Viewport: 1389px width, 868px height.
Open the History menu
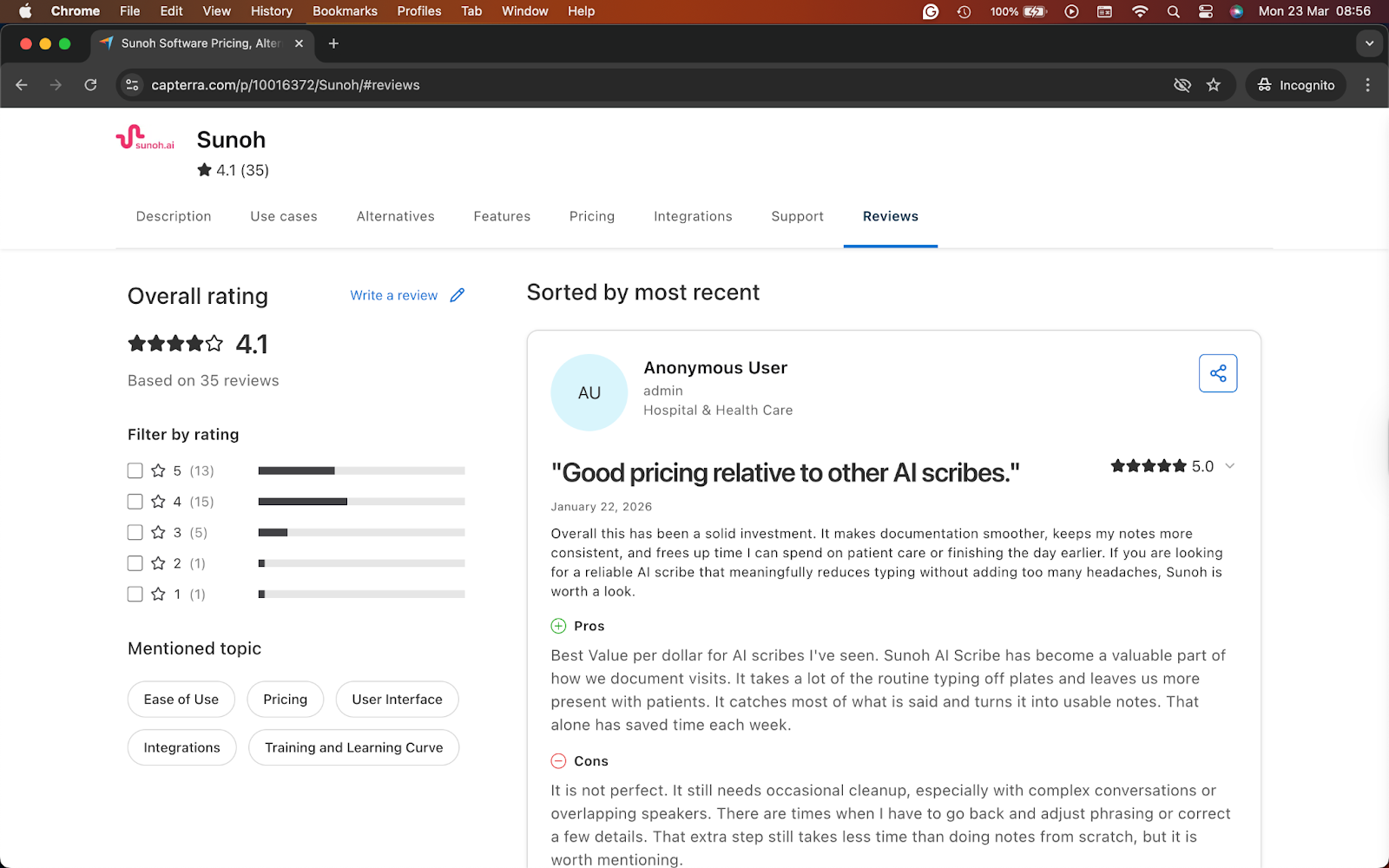(x=272, y=11)
